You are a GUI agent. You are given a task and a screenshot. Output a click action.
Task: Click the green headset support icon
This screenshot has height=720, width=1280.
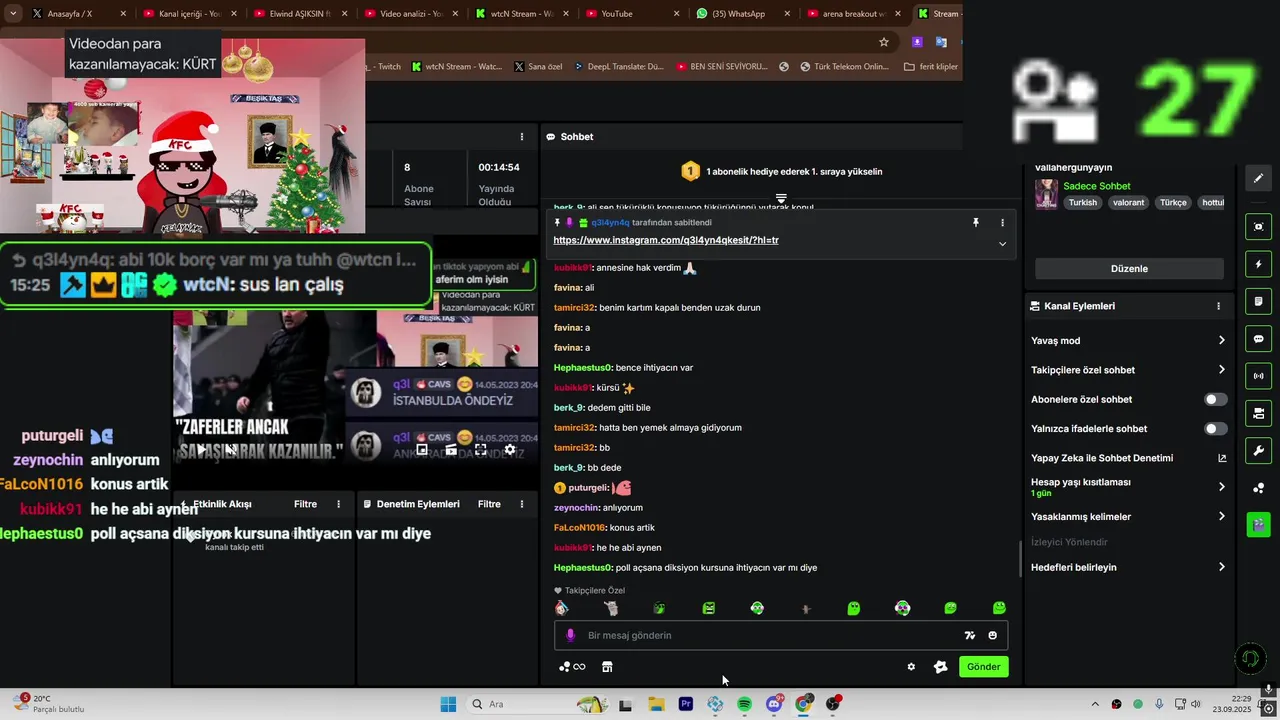1249,658
